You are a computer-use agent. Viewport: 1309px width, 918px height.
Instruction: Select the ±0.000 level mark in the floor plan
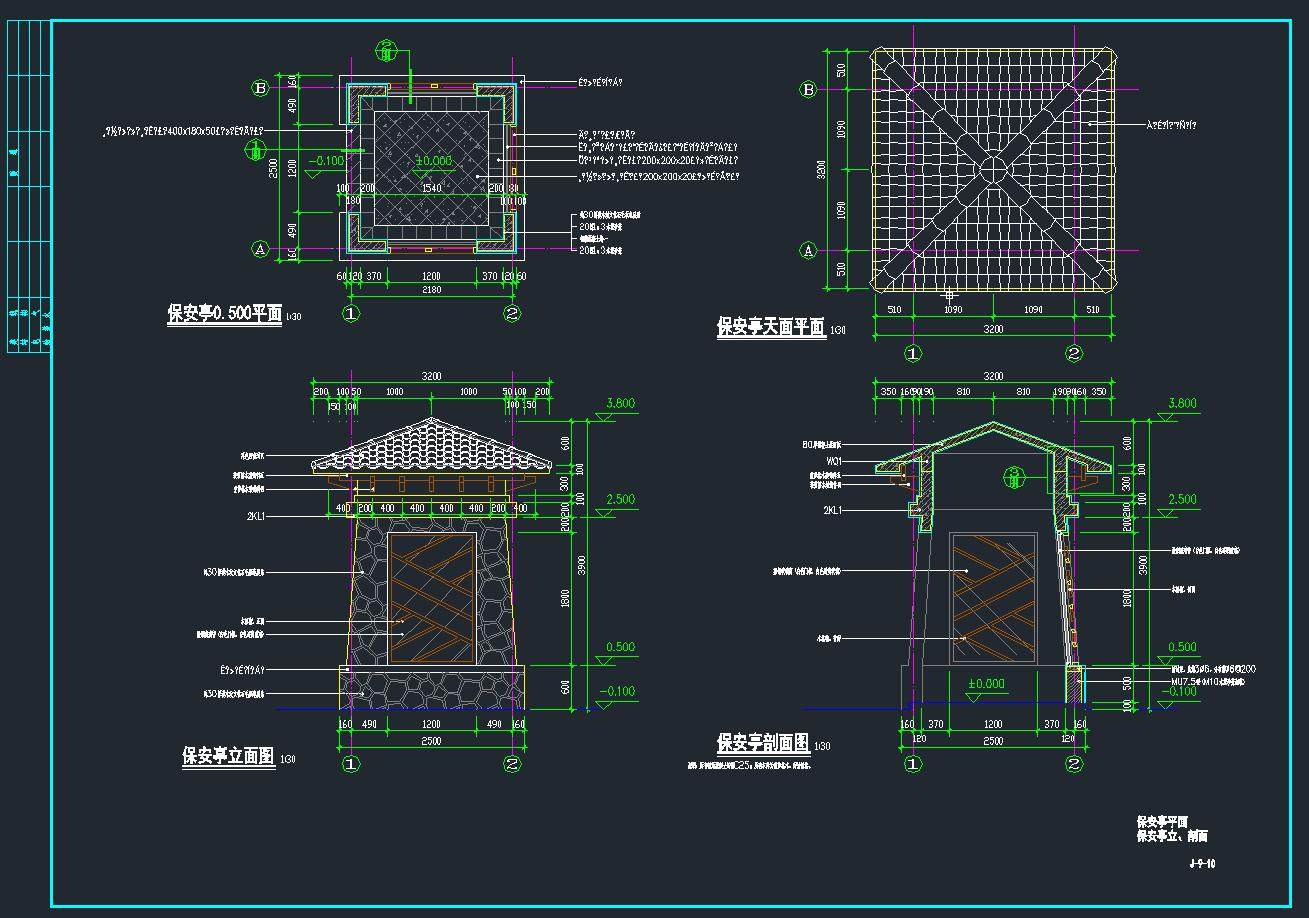[x=434, y=161]
